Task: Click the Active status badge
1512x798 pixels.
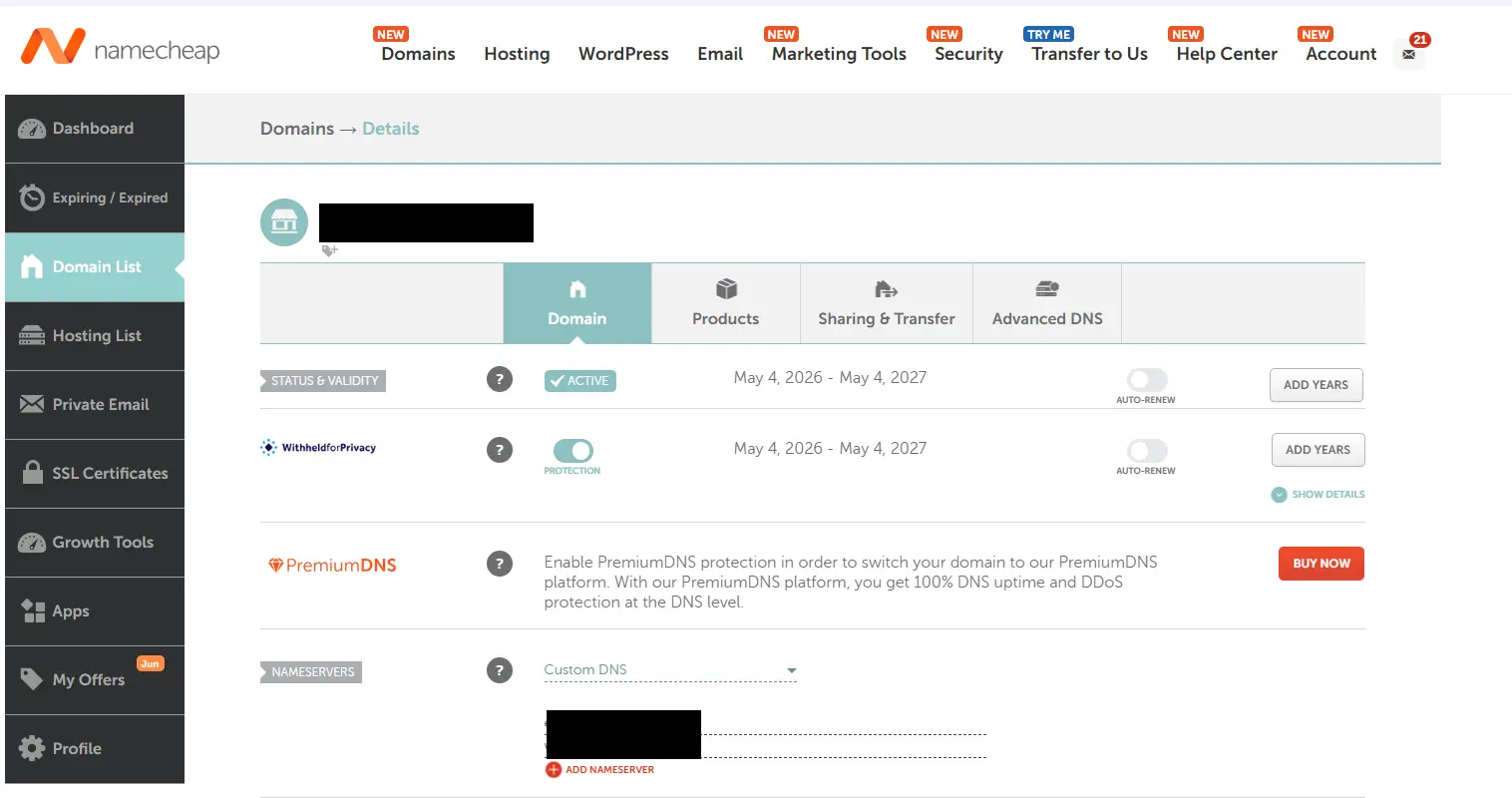Action: pyautogui.click(x=580, y=381)
